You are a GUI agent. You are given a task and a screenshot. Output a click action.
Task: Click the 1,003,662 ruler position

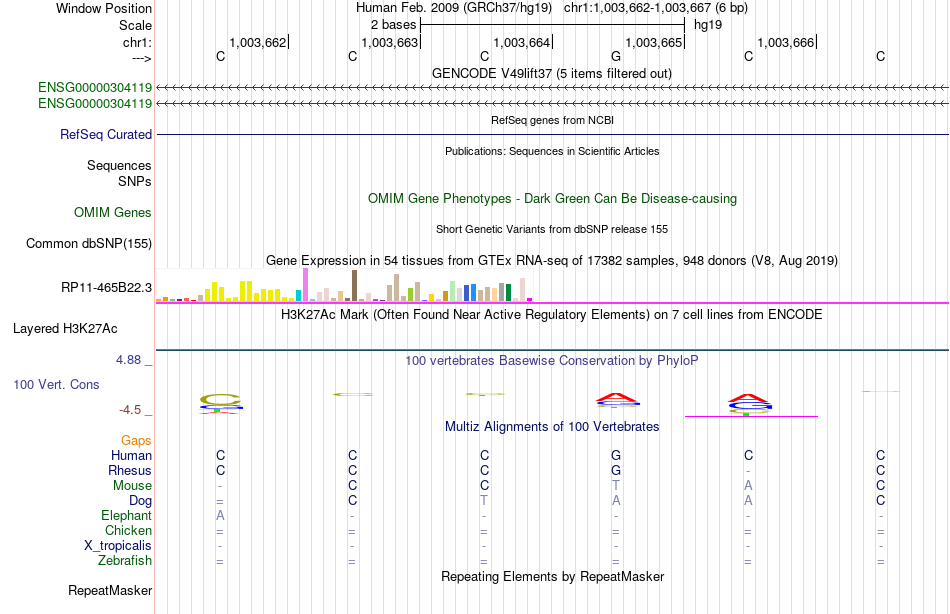[x=257, y=42]
